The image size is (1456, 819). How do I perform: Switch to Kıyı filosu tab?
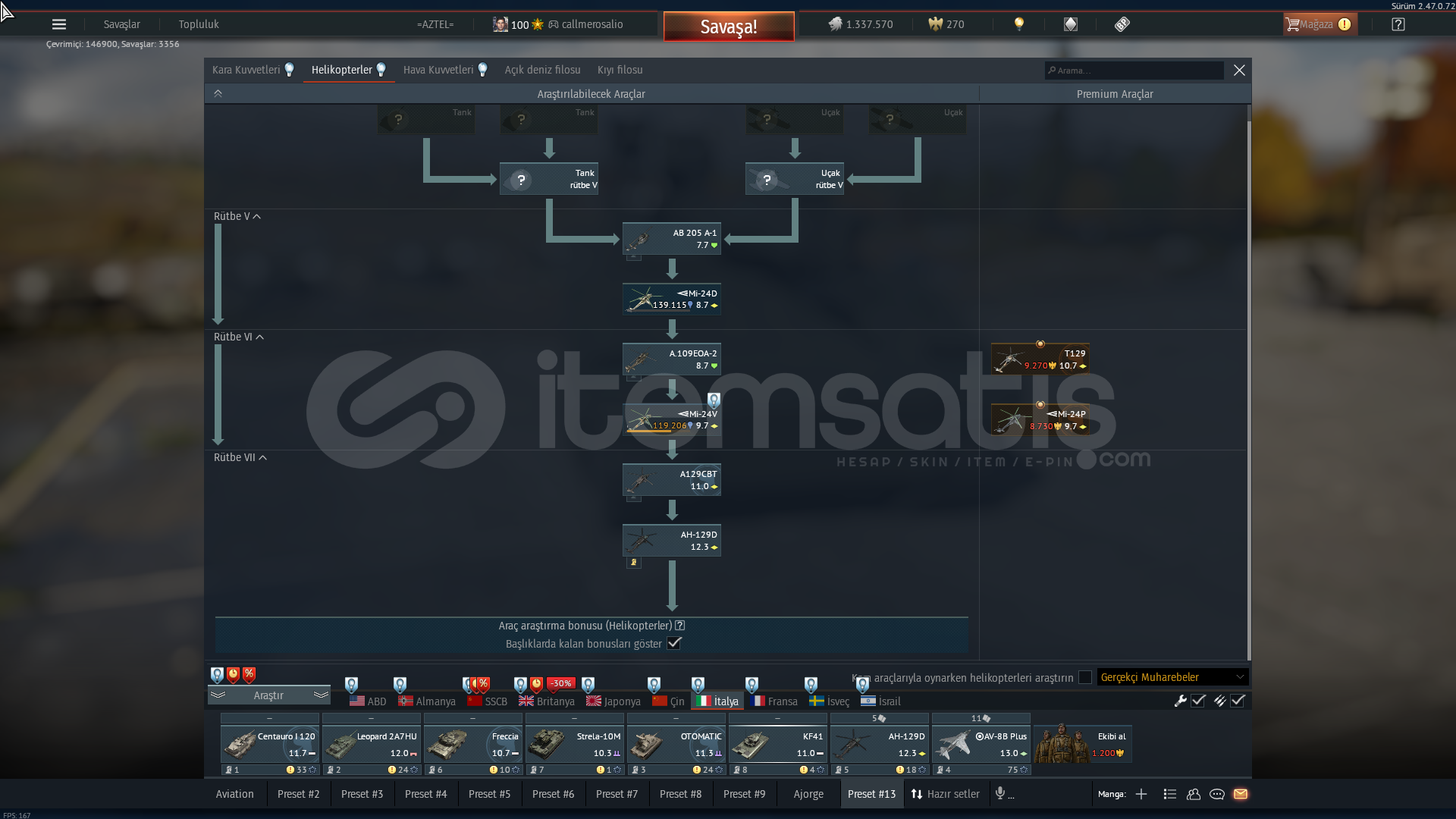pyautogui.click(x=620, y=70)
